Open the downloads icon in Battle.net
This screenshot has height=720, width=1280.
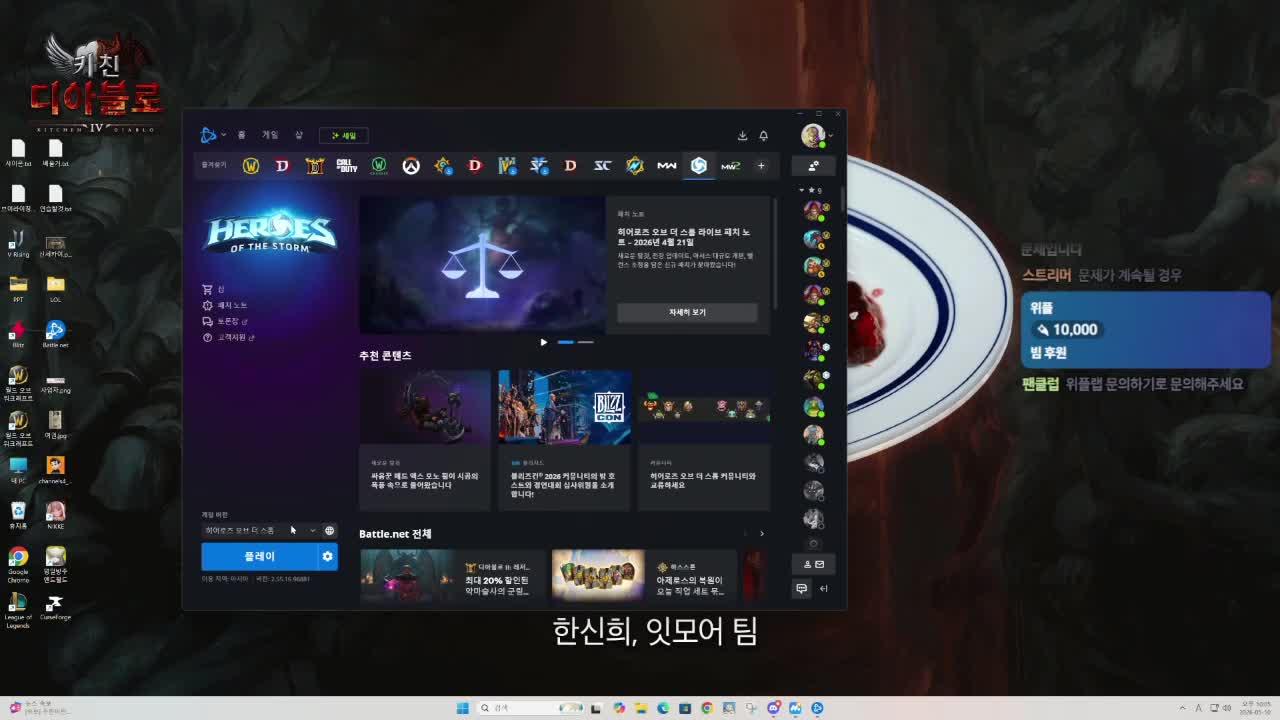click(742, 135)
